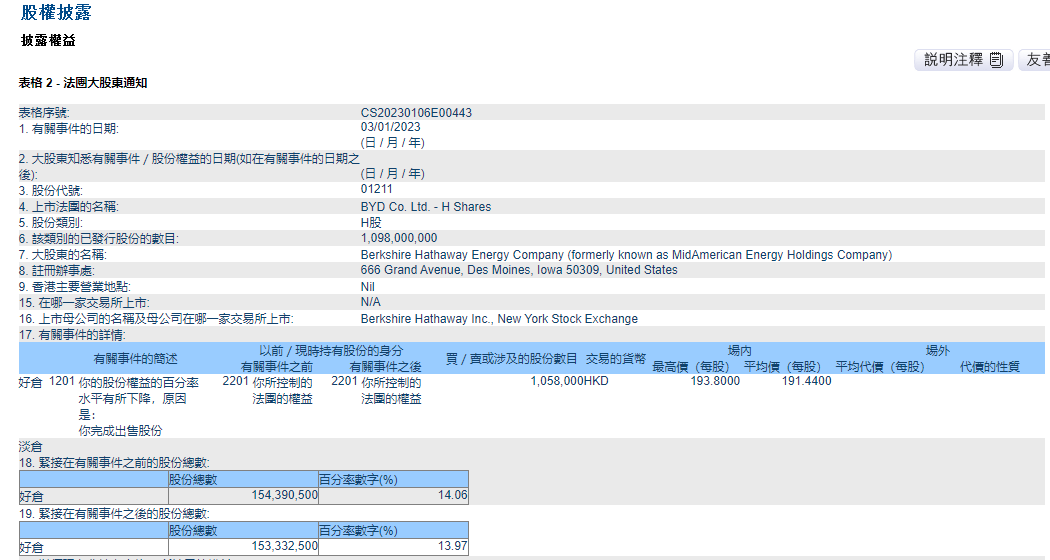Select pre-event percentage 14.06

(453, 495)
